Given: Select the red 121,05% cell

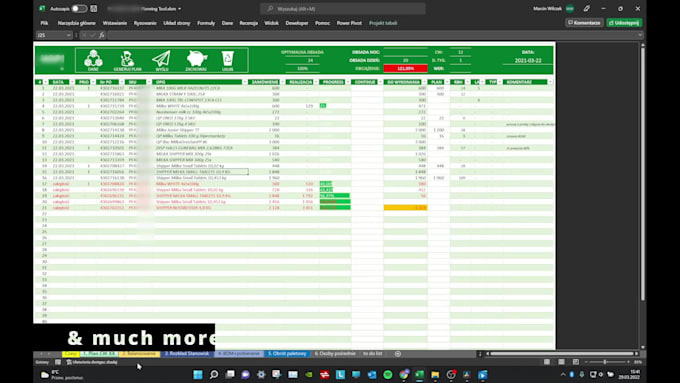Looking at the screenshot, I should pos(405,69).
